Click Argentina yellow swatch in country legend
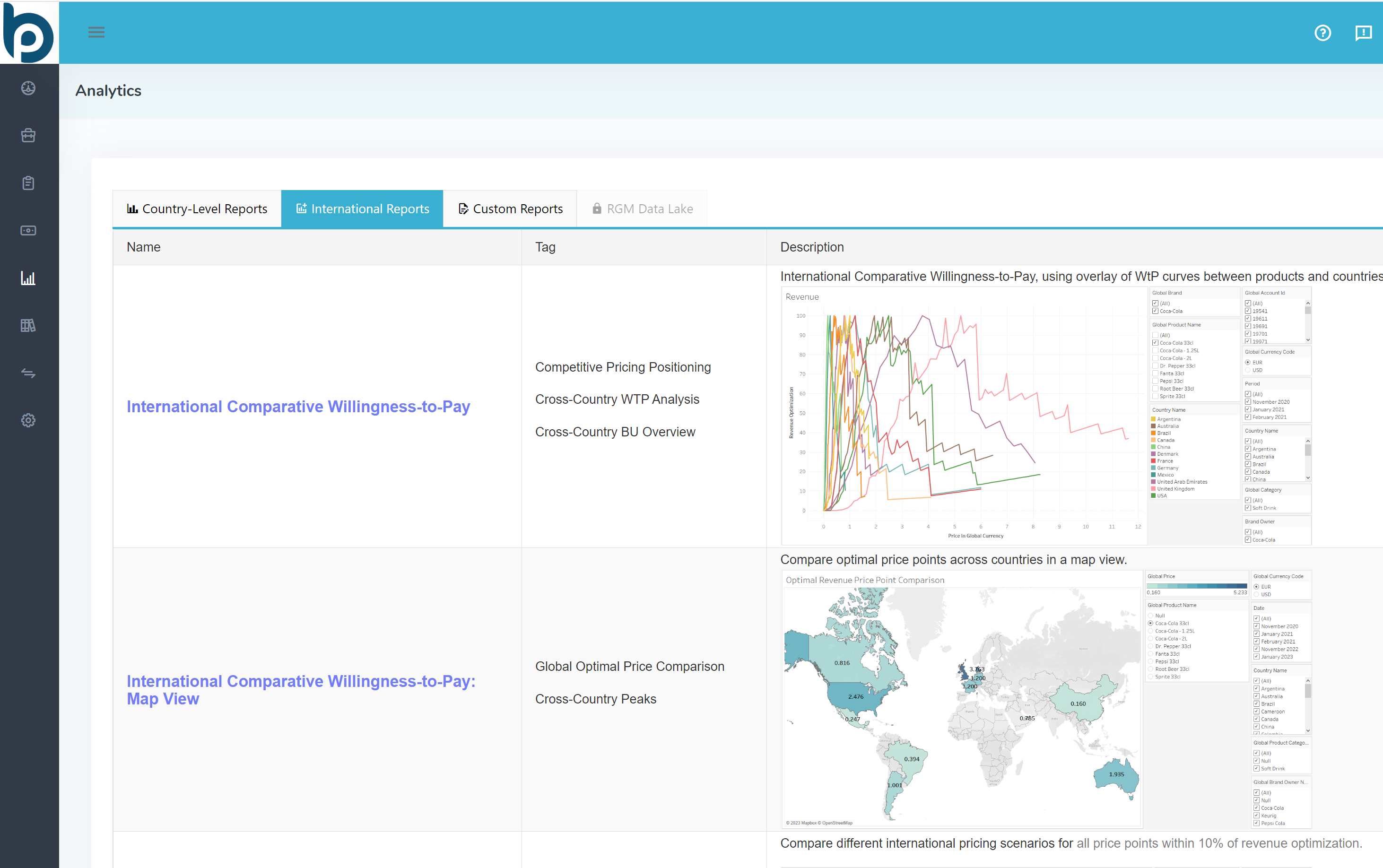Screen dimensions: 1383x868 pyautogui.click(x=1153, y=419)
